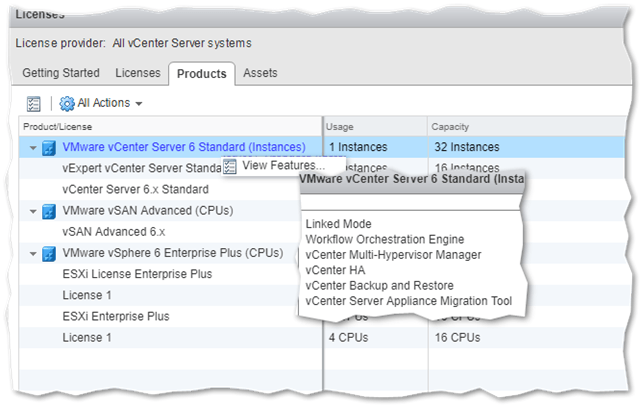Collapse the VMware vCenter Server 6 Standard row
This screenshot has height=407, width=642.
tap(33, 148)
